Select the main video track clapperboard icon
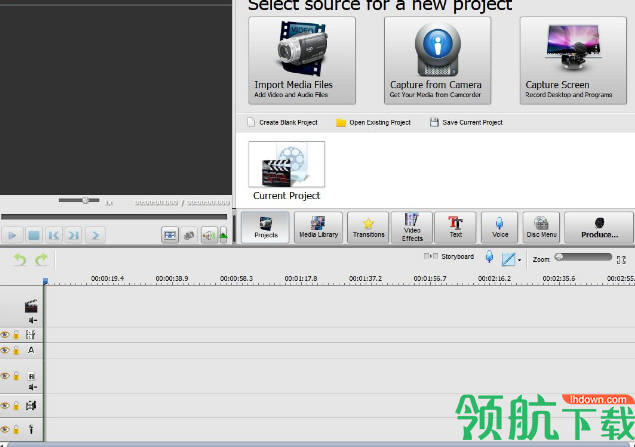This screenshot has height=447, width=635. (x=31, y=306)
